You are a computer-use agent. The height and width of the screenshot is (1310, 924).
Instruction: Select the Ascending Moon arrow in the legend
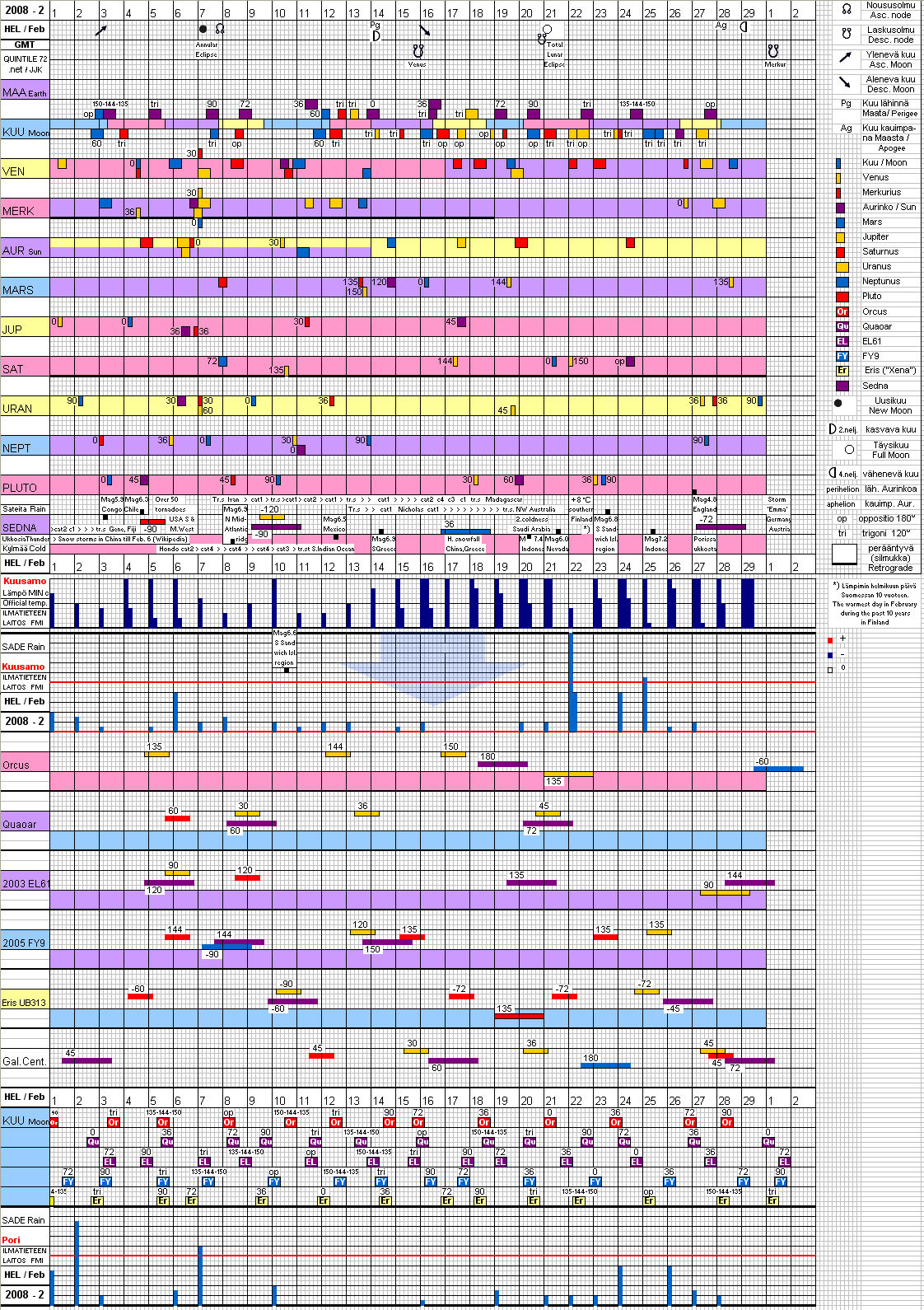tap(845, 58)
